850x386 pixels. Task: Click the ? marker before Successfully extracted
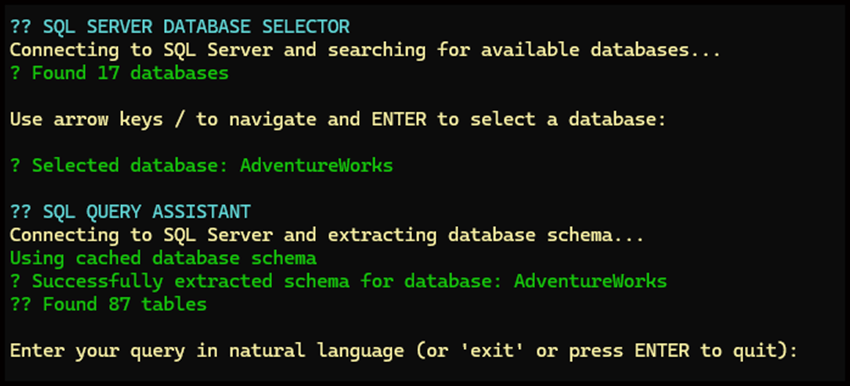(15, 281)
